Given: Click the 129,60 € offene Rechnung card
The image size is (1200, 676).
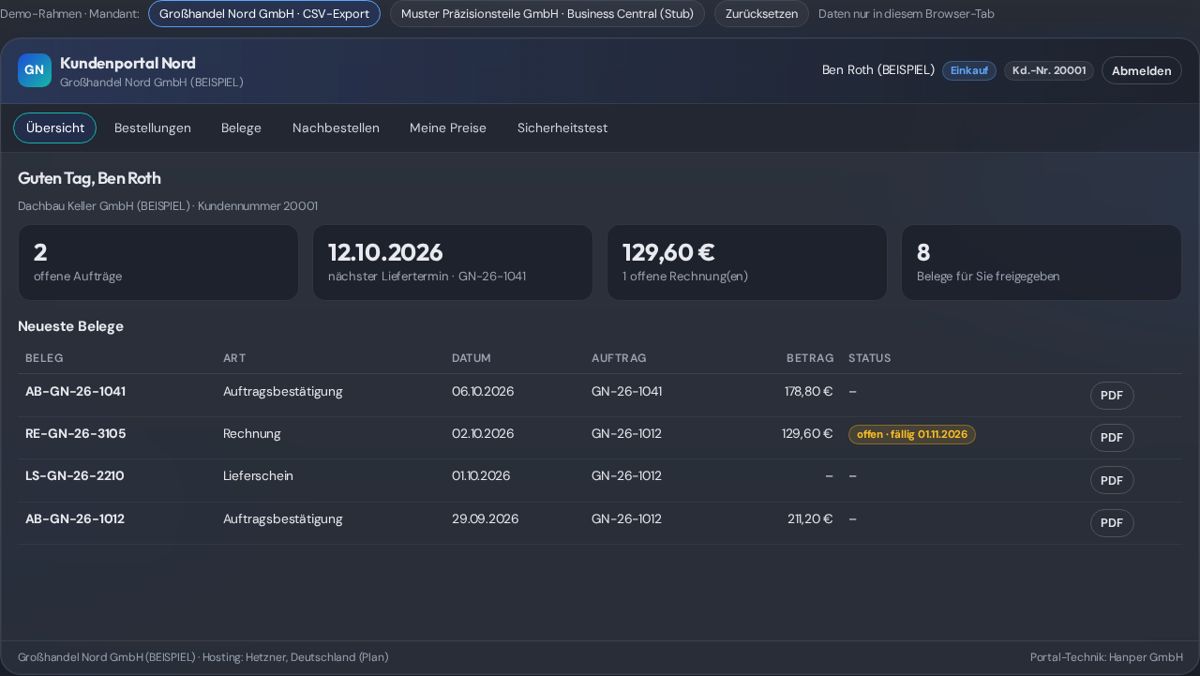Looking at the screenshot, I should pyautogui.click(x=747, y=262).
